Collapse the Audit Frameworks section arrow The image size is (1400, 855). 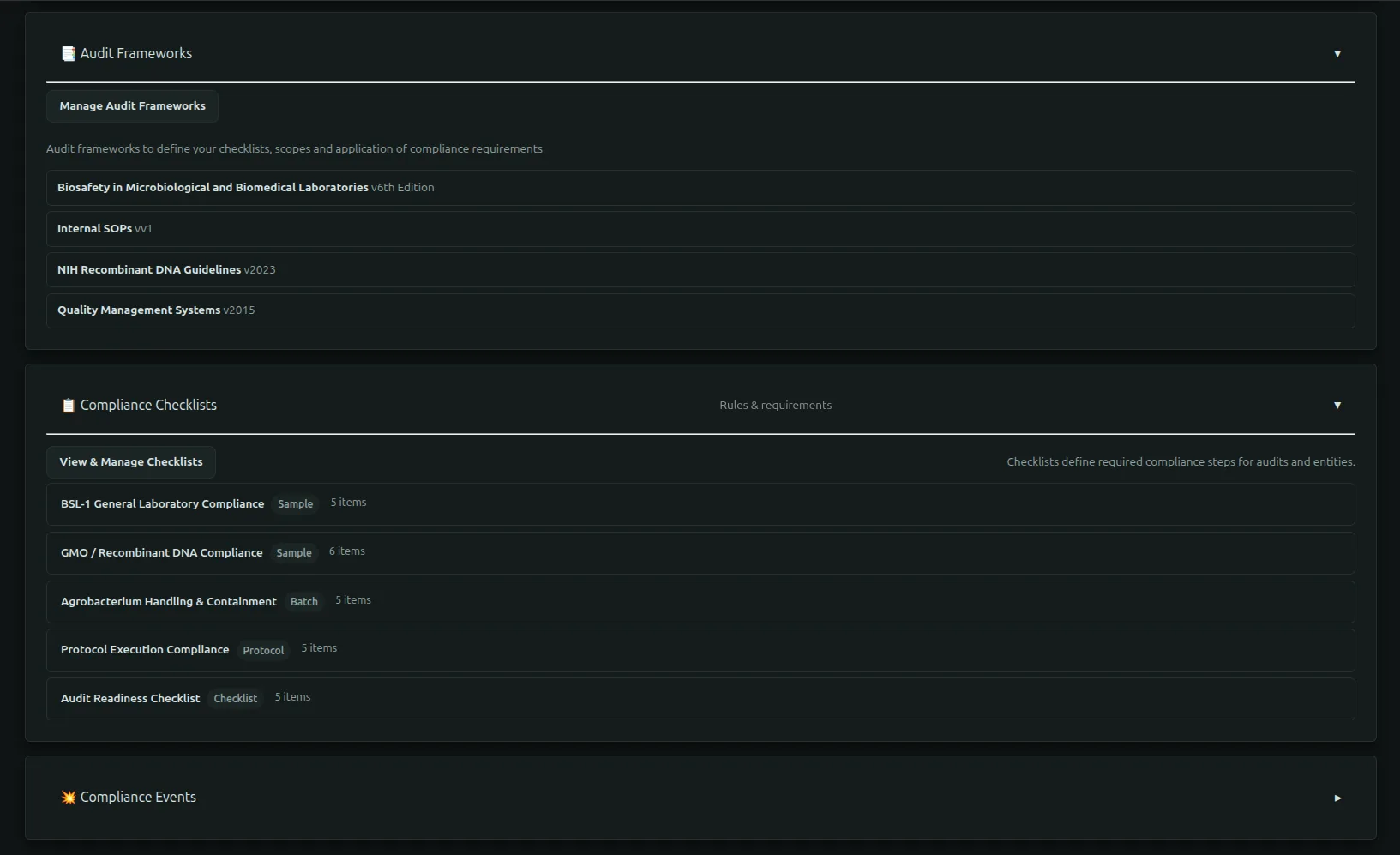click(x=1337, y=53)
